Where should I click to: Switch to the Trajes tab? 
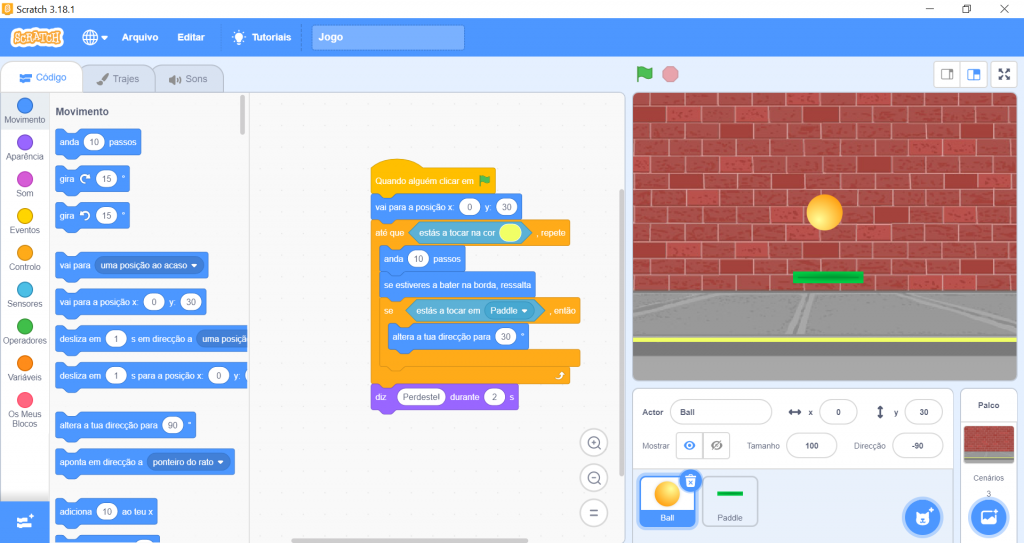tap(118, 79)
